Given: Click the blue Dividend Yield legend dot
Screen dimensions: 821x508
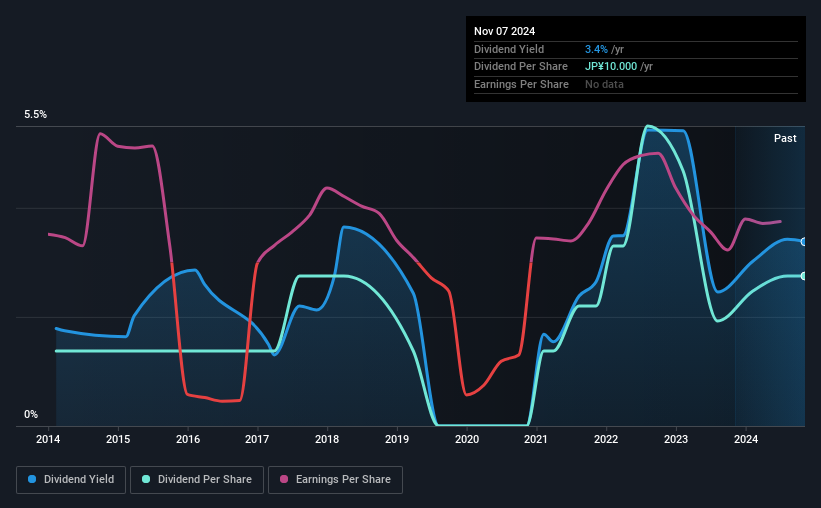Looking at the screenshot, I should pos(32,479).
